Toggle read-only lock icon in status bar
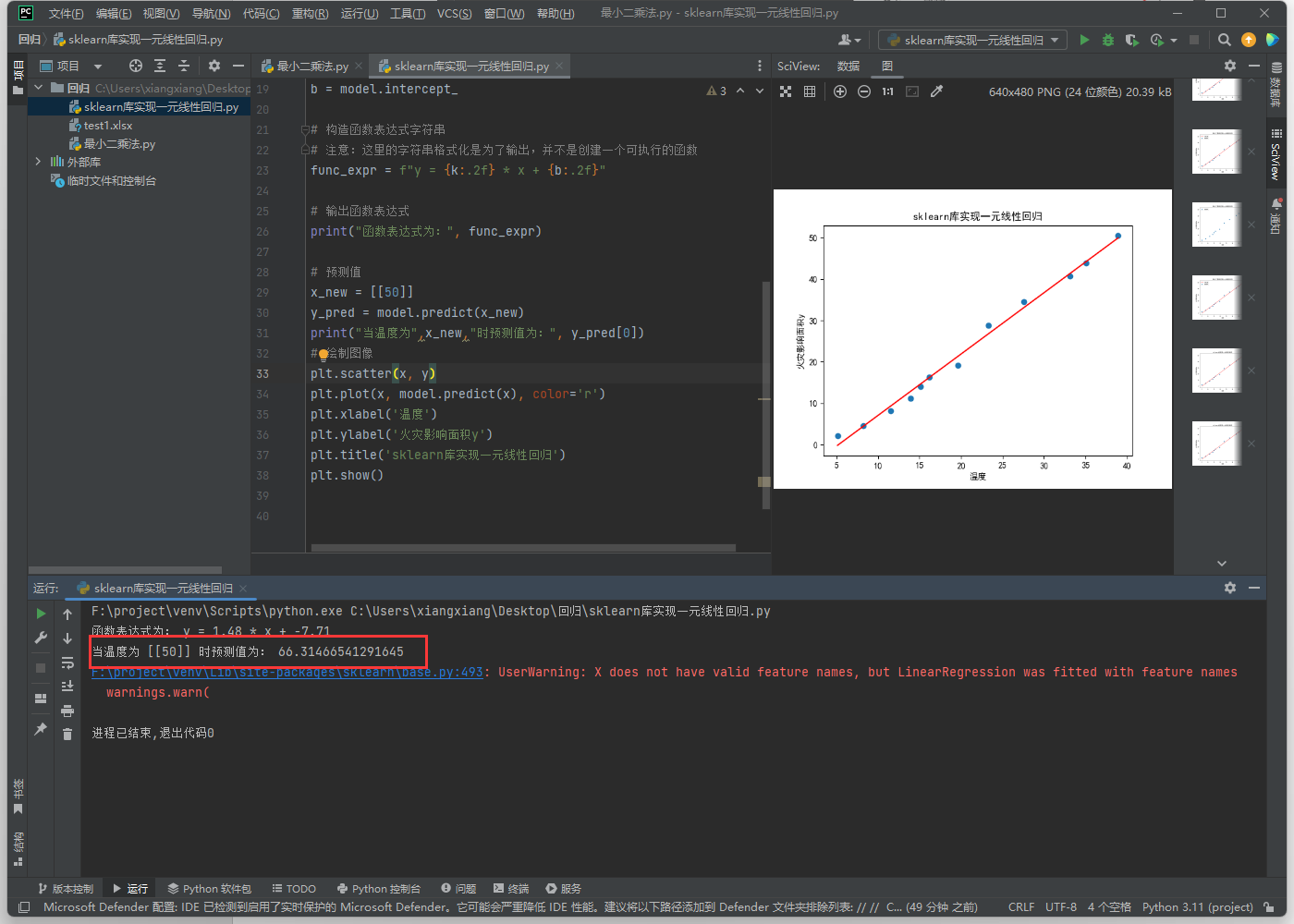Image resolution: width=1294 pixels, height=924 pixels. [1269, 907]
